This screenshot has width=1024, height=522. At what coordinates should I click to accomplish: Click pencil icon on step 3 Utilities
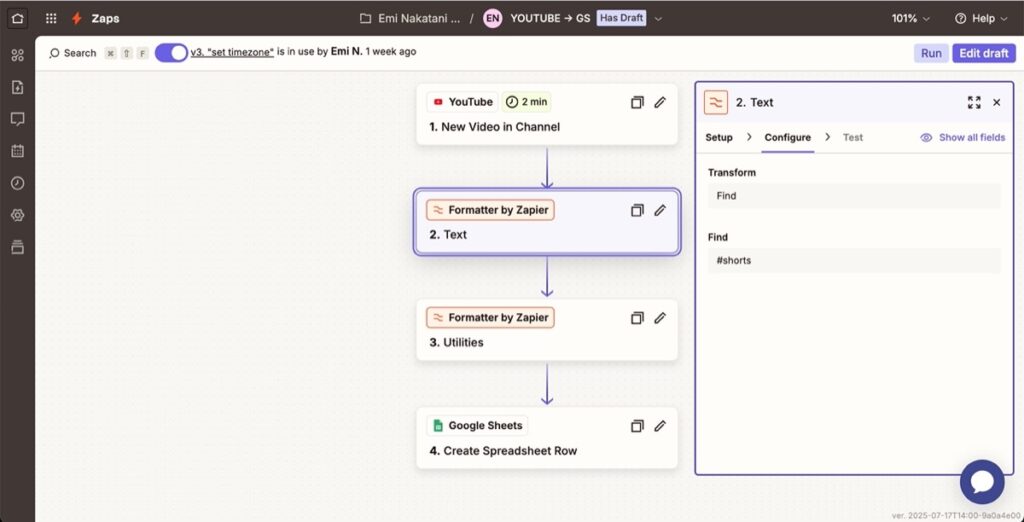coord(660,318)
